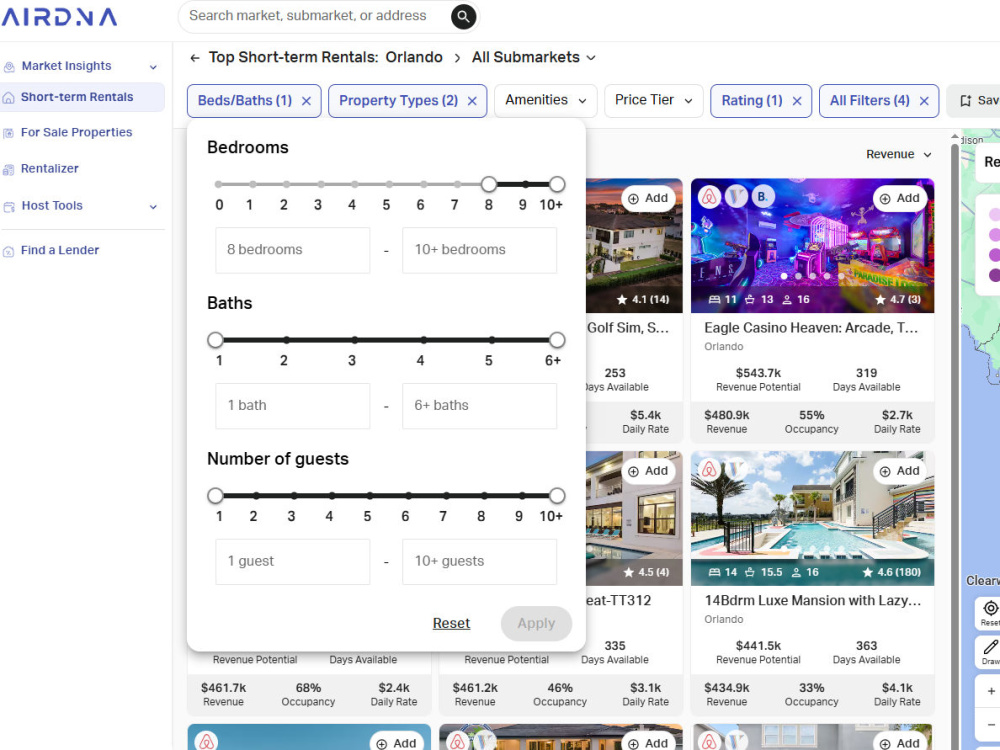
Task: Click the Bedrooms slider minimum handle at 8
Action: pos(489,184)
